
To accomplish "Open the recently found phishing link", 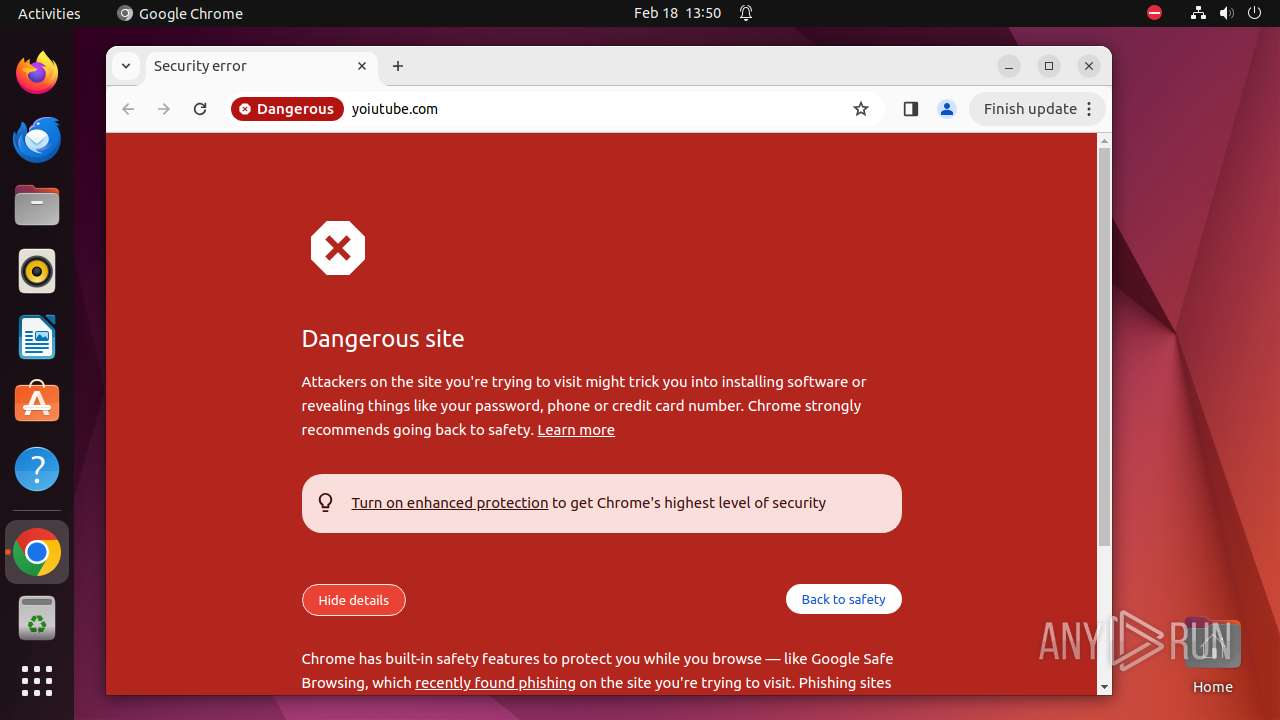I will pyautogui.click(x=495, y=683).
